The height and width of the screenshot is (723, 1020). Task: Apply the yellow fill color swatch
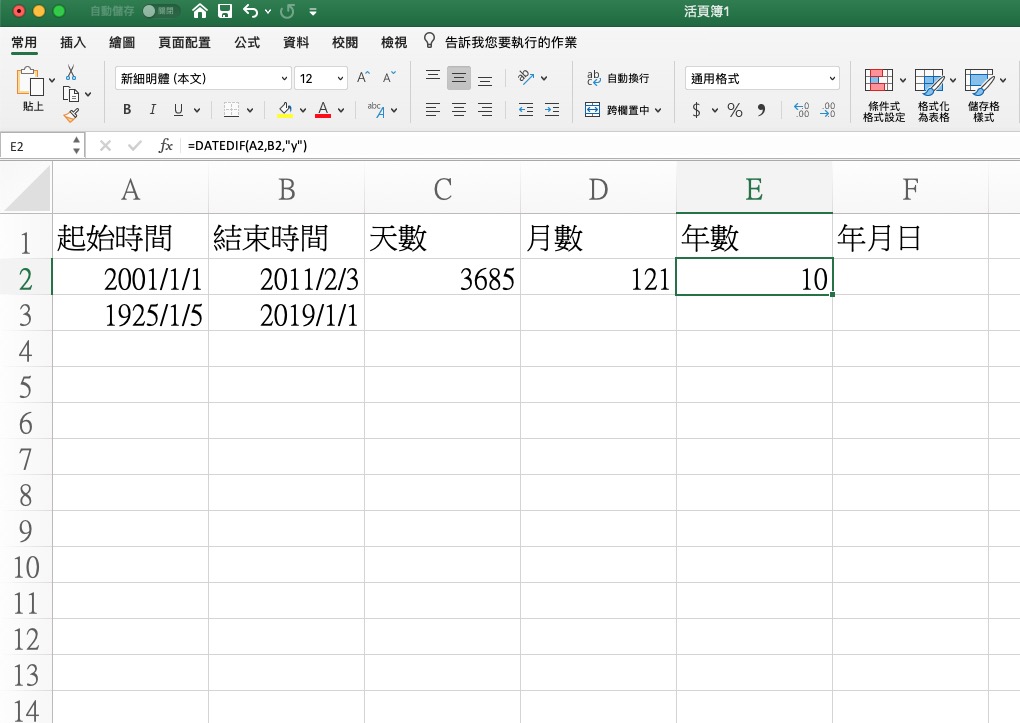click(x=285, y=110)
